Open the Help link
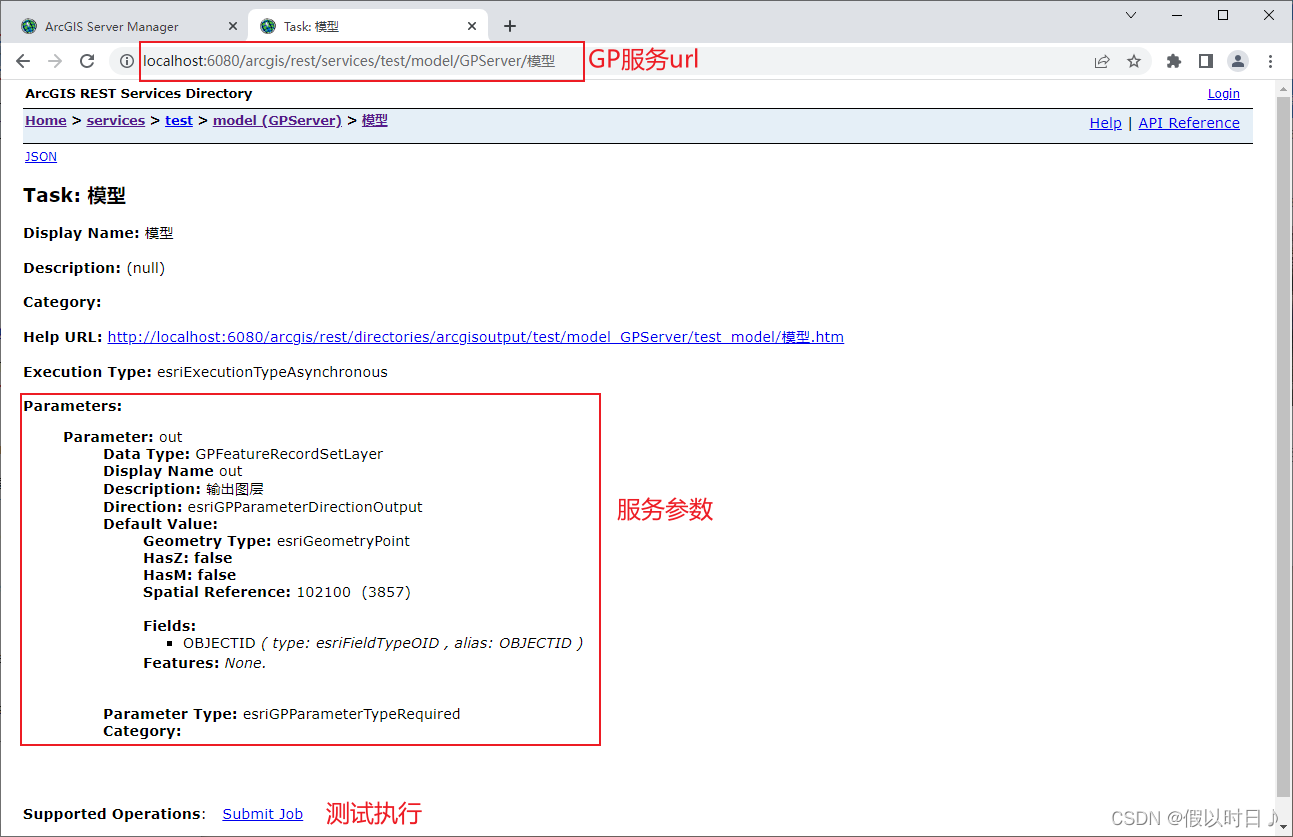 pos(1105,123)
